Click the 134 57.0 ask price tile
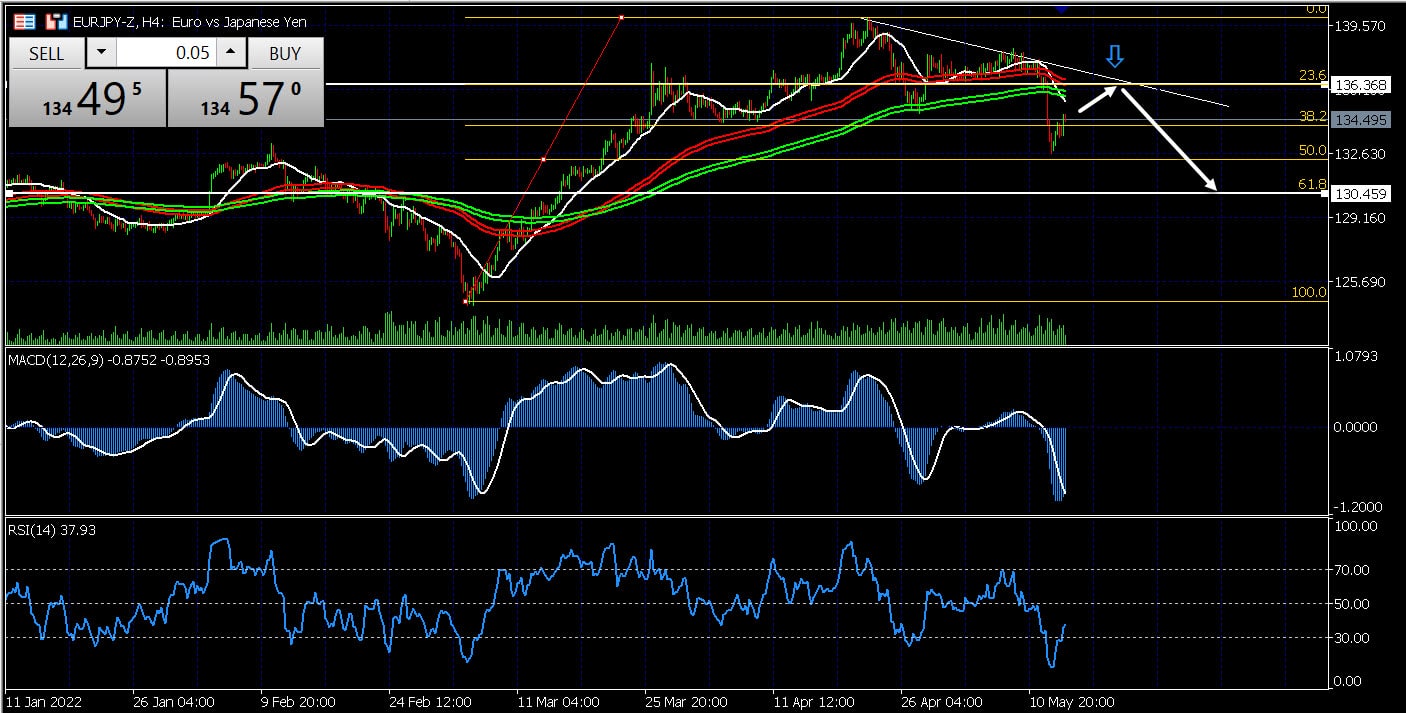1406x713 pixels. pos(245,100)
